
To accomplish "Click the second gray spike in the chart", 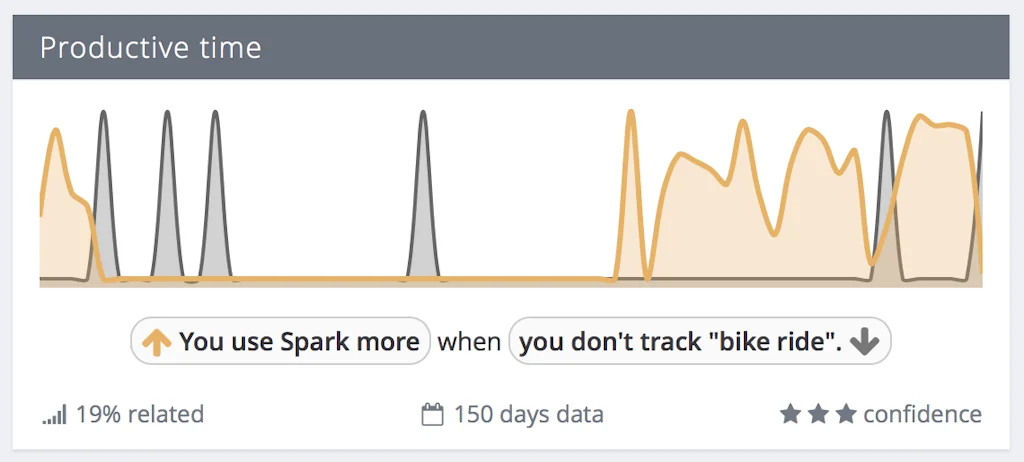I will tap(167, 190).
